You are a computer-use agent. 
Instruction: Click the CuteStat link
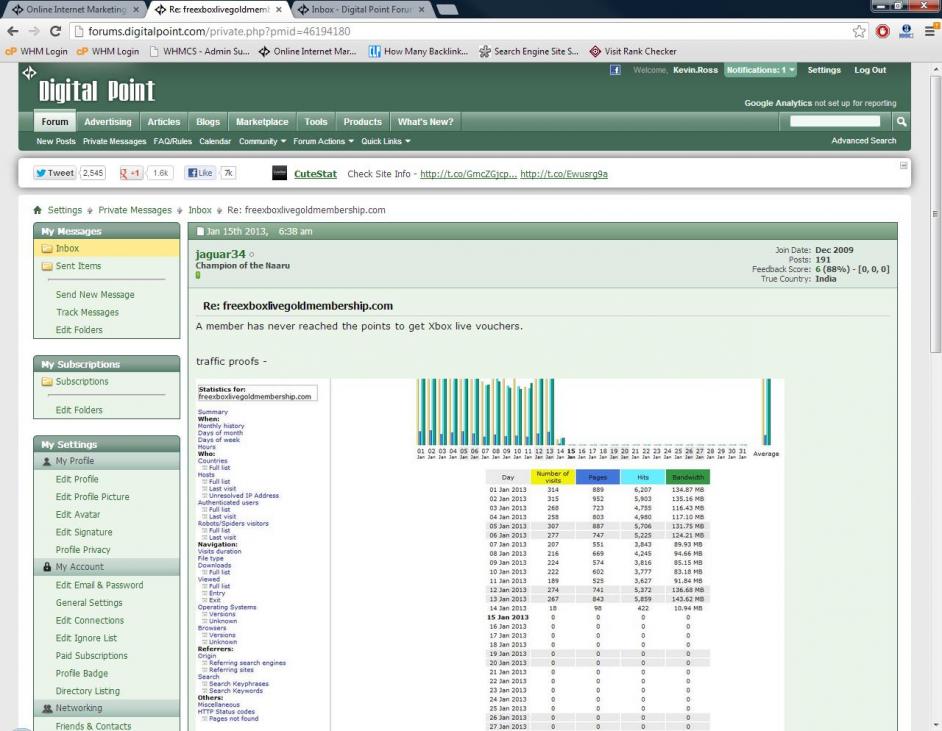click(315, 174)
